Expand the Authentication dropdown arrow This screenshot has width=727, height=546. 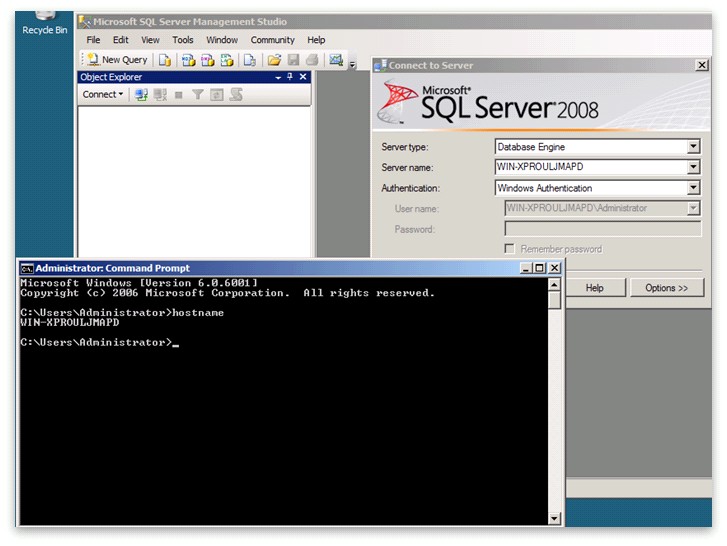[693, 188]
